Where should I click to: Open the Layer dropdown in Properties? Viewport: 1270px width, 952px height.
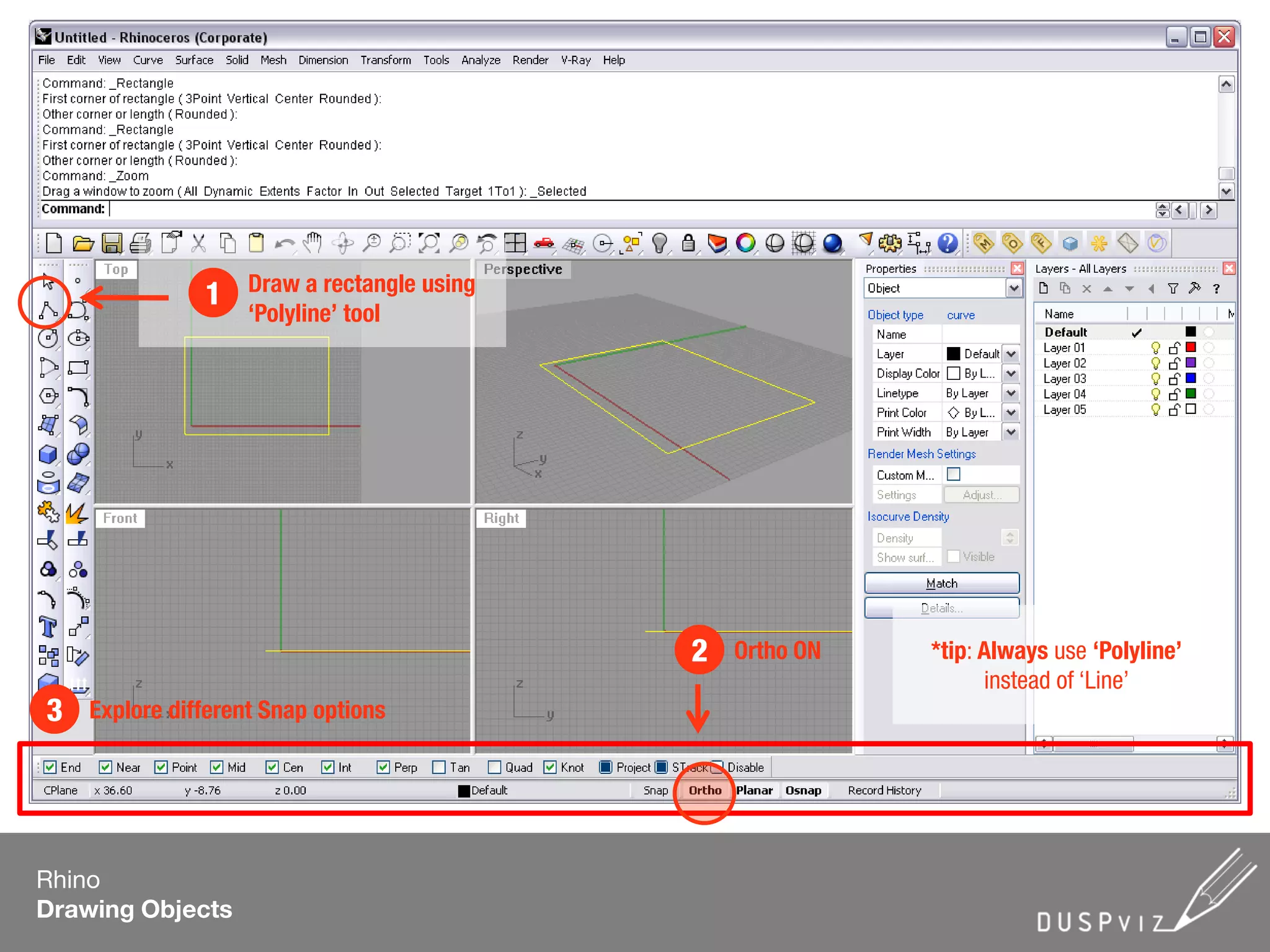pyautogui.click(x=1011, y=354)
